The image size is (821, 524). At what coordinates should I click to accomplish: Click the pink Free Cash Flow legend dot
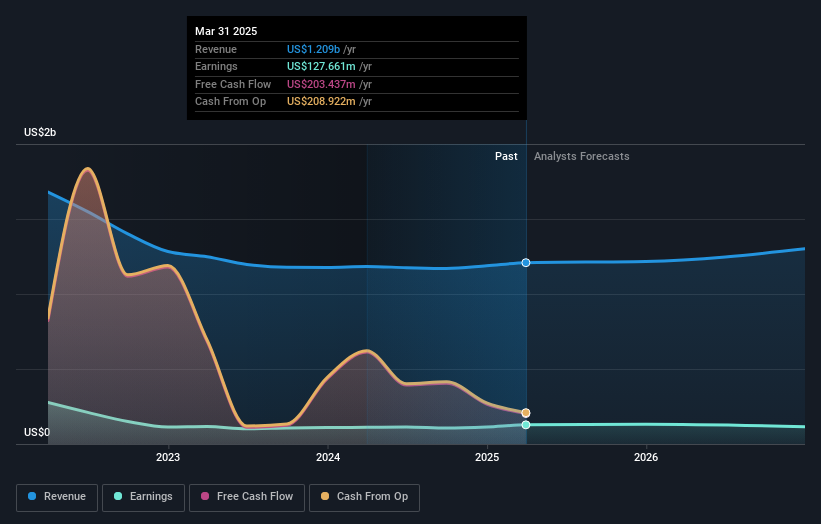point(205,496)
